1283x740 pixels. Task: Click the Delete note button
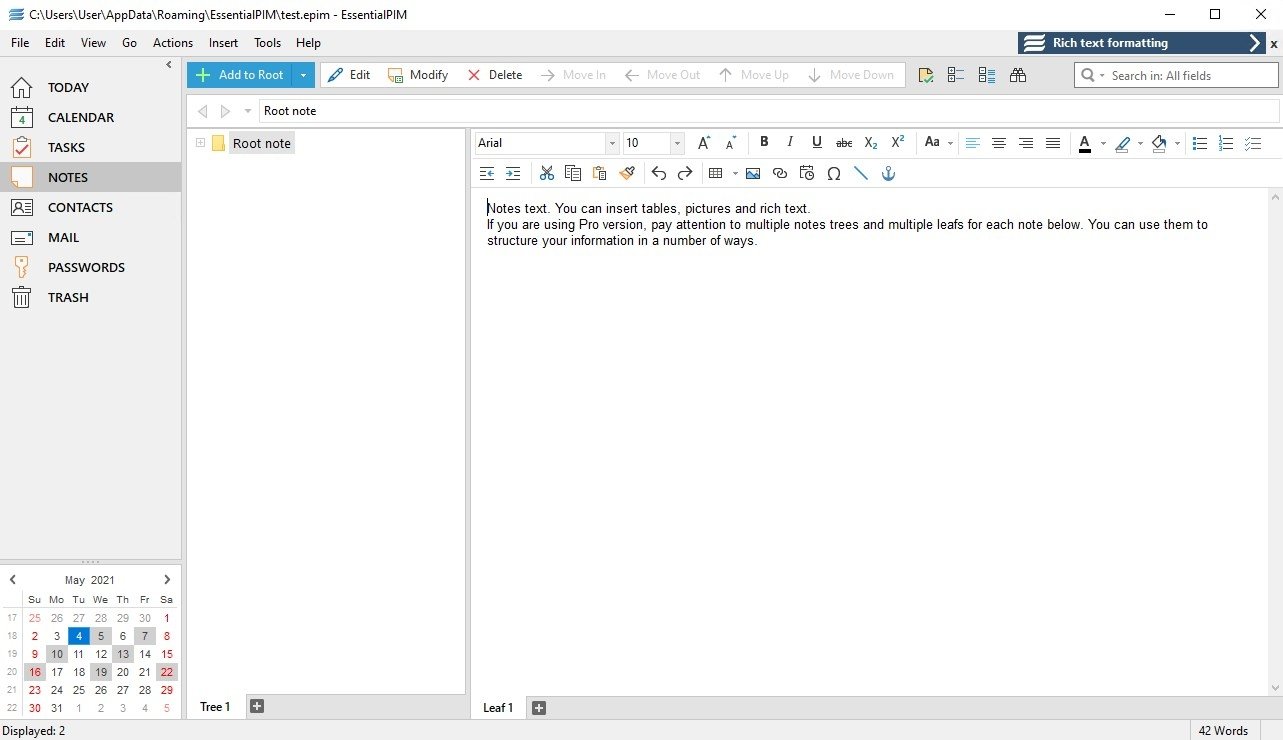pyautogui.click(x=495, y=75)
